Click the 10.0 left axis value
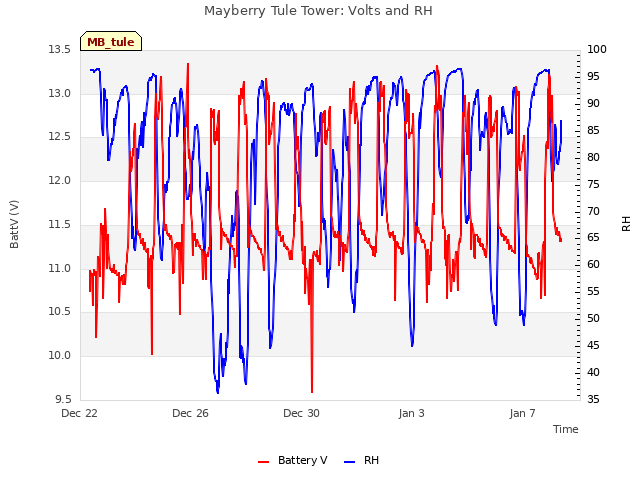640x480 pixels. [x=60, y=356]
